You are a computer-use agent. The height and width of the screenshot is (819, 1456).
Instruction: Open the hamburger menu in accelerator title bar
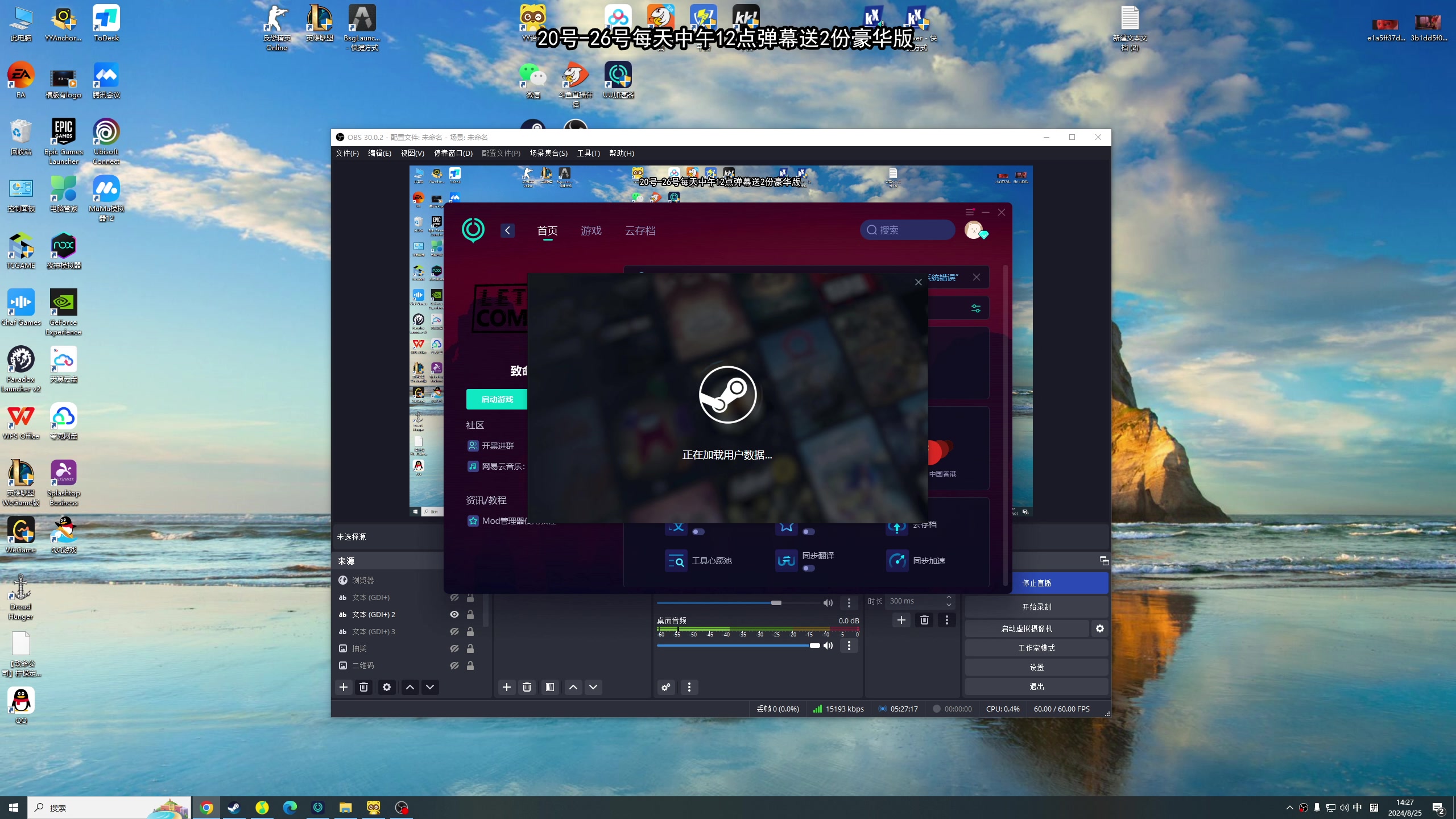click(970, 212)
